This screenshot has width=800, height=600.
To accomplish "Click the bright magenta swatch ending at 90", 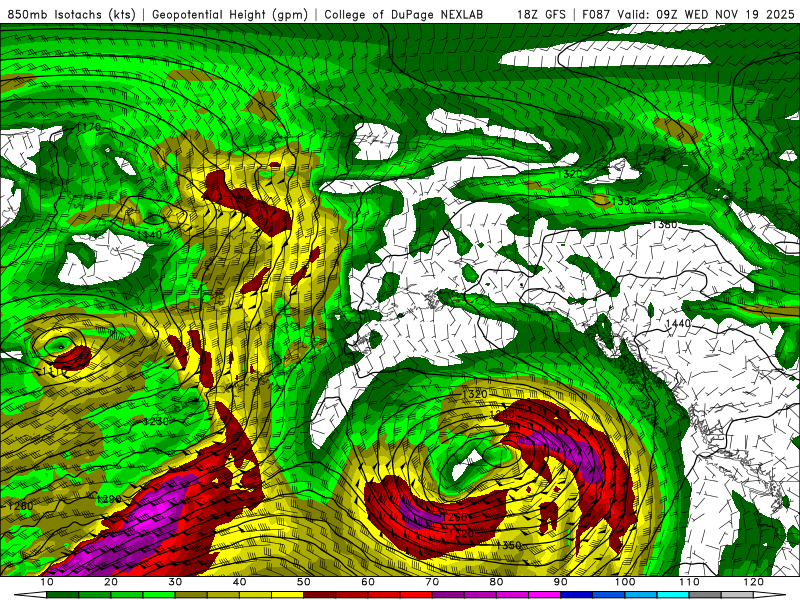I will point(544,595).
